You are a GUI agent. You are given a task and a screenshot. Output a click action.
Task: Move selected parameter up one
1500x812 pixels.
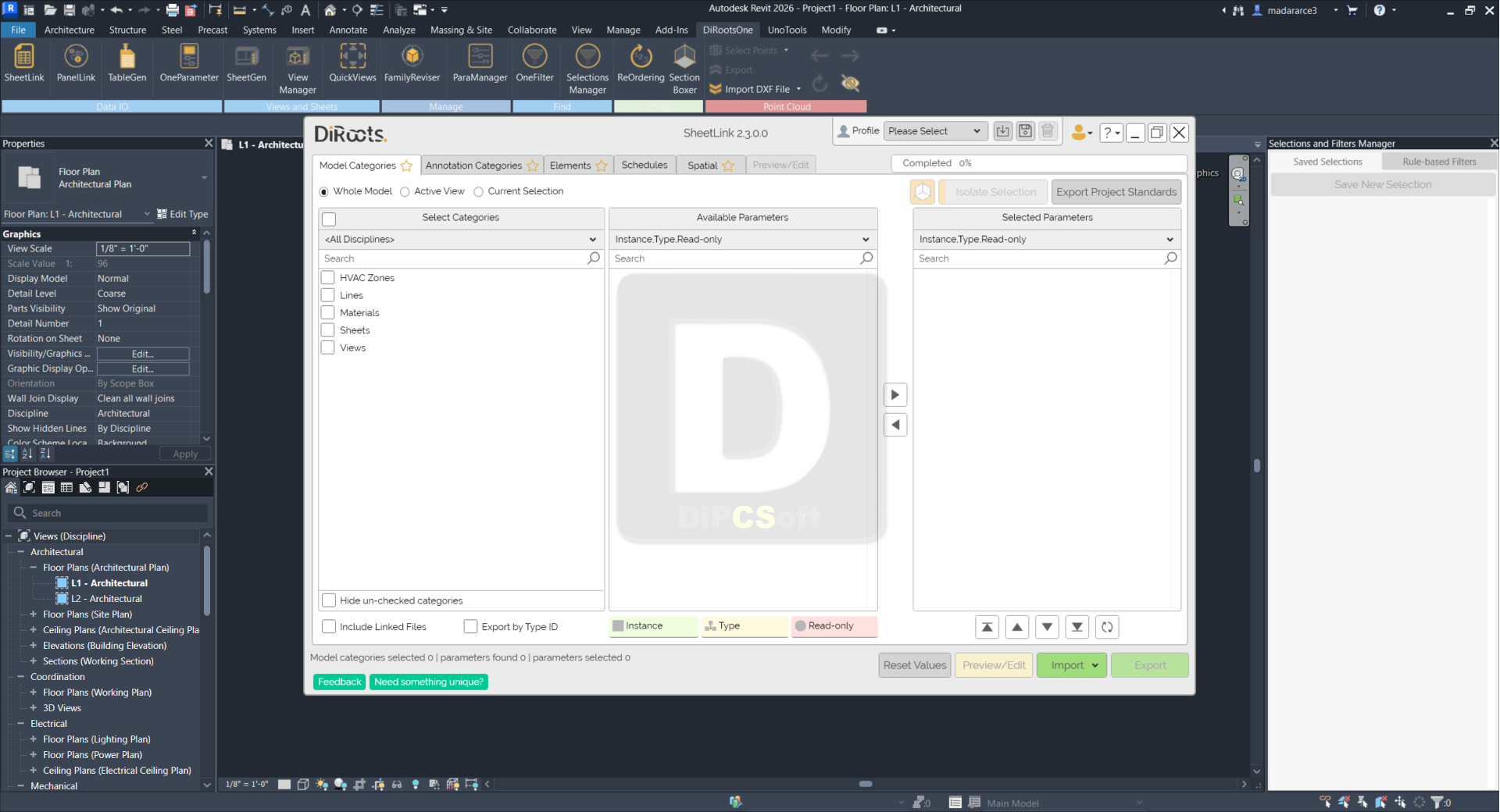click(1017, 627)
